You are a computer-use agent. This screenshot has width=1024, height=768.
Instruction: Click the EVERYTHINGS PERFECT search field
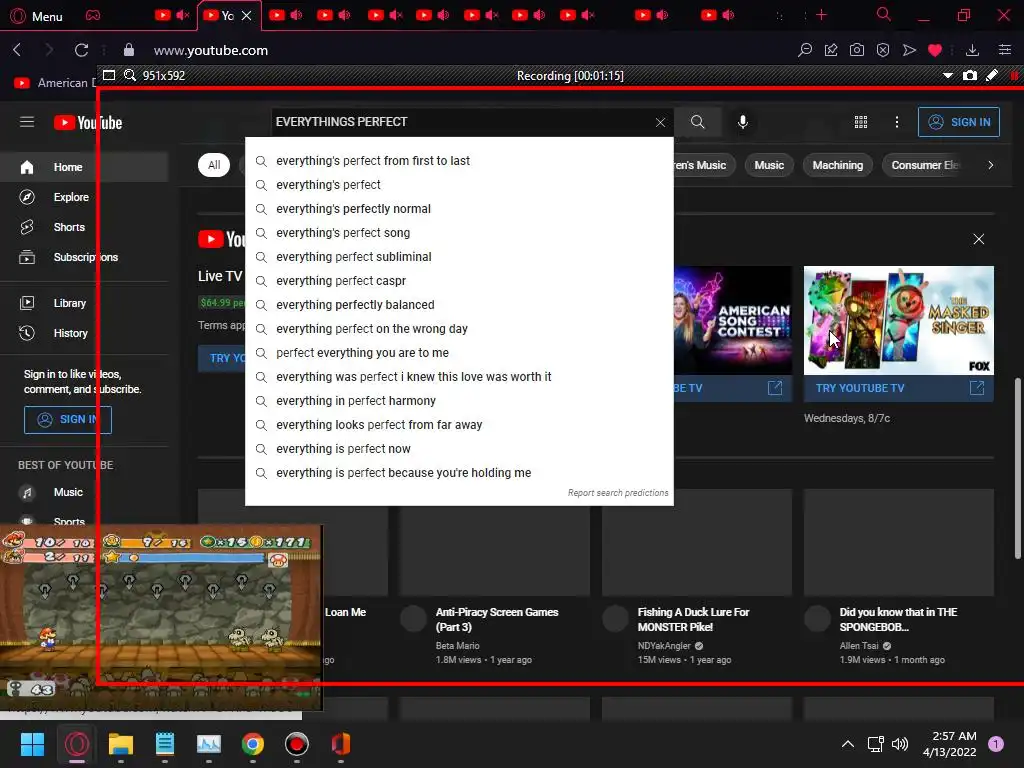[x=461, y=122]
